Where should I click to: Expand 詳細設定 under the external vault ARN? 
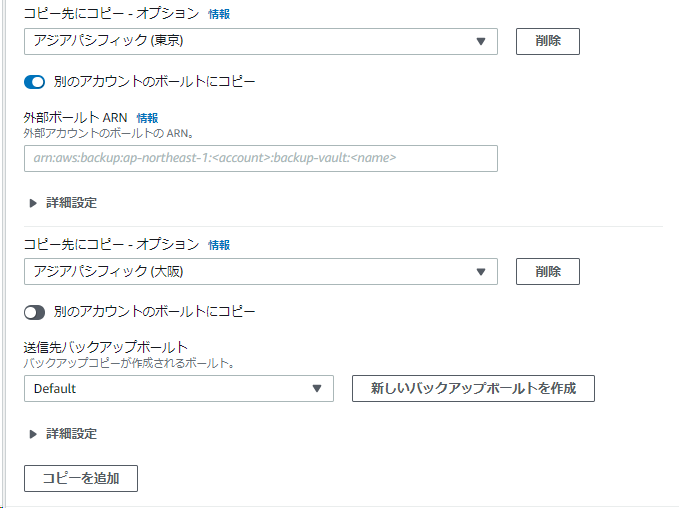tap(71, 203)
